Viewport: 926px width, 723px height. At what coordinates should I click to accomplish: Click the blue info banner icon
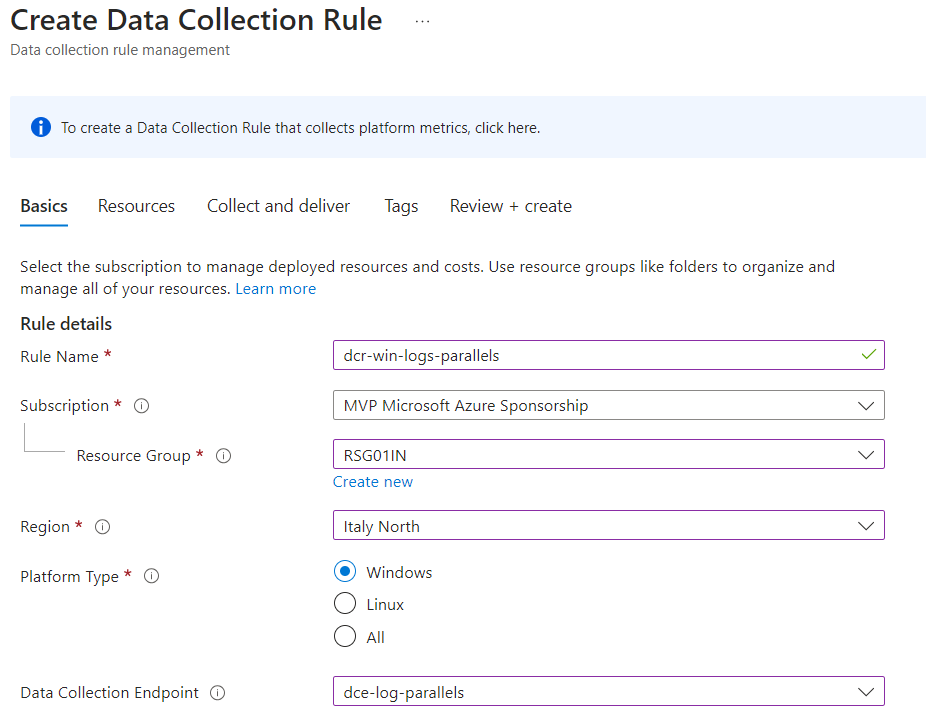[41, 127]
